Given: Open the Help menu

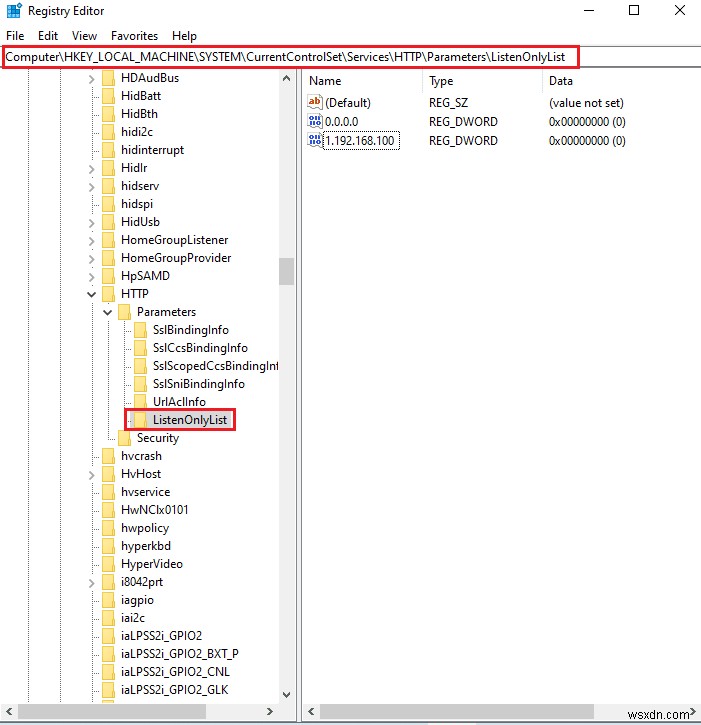Looking at the screenshot, I should pyautogui.click(x=184, y=36).
